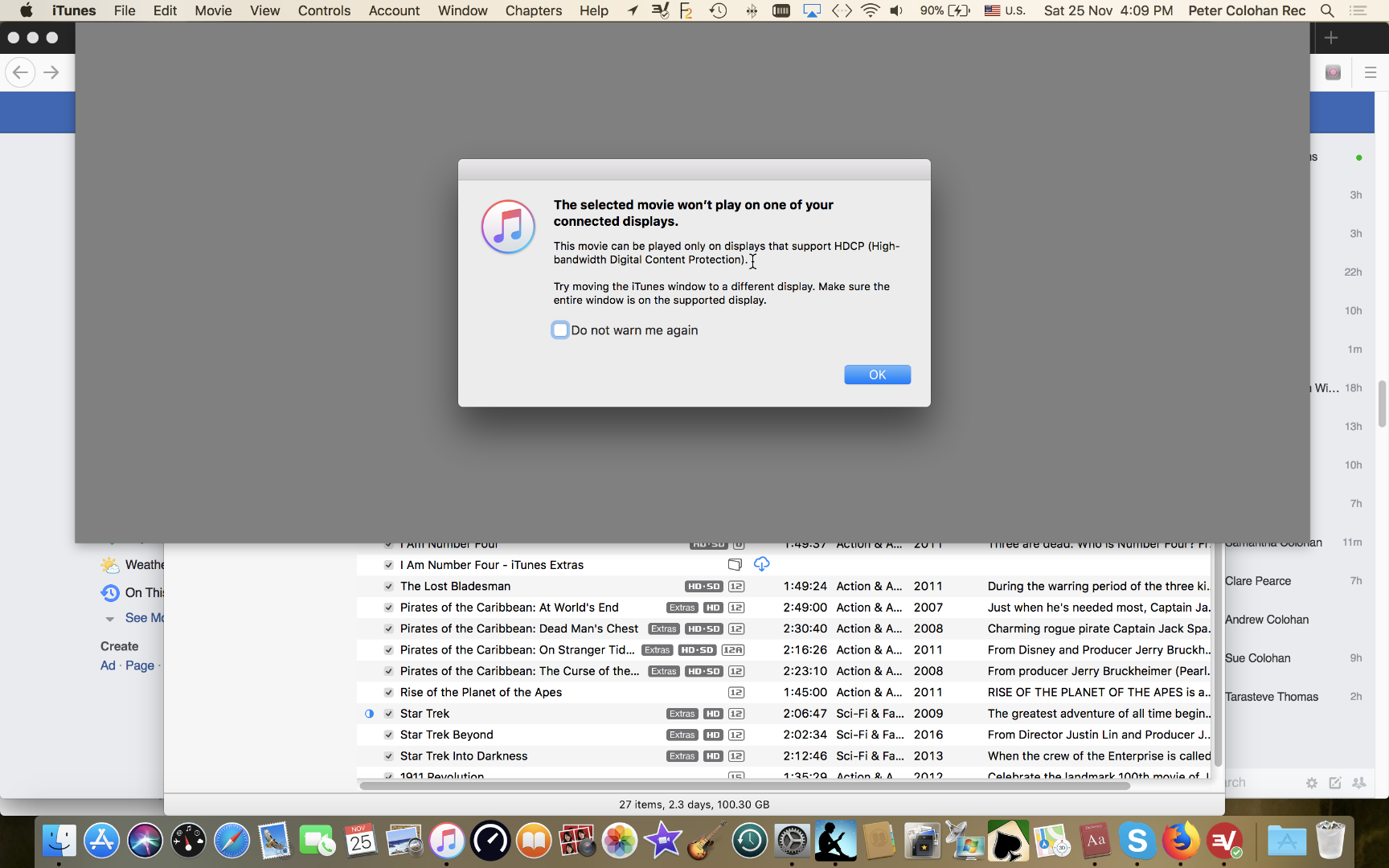Select Pirates of the Caribbean: The Curse row
The height and width of the screenshot is (868, 1389).
[784, 671]
